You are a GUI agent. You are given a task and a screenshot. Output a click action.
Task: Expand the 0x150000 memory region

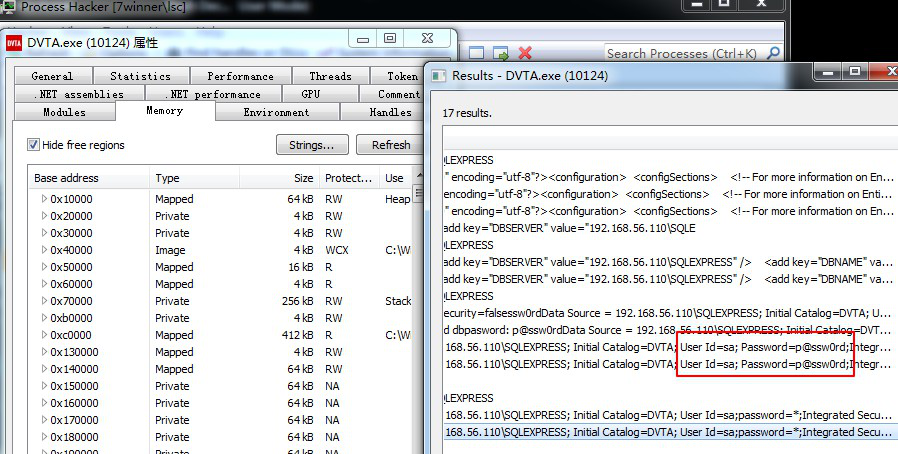(44, 386)
